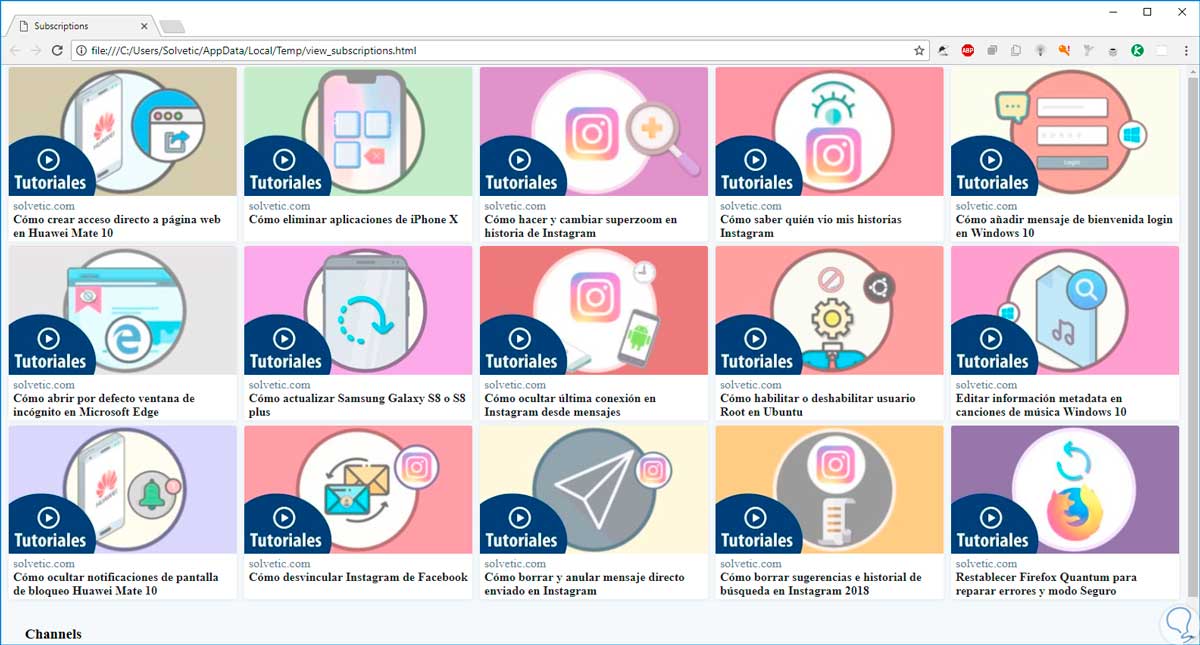Screen dimensions: 1200x645
Task: Open 'Cómo añadir mensaje de bienvenida login' link
Action: pyautogui.click(x=1064, y=226)
